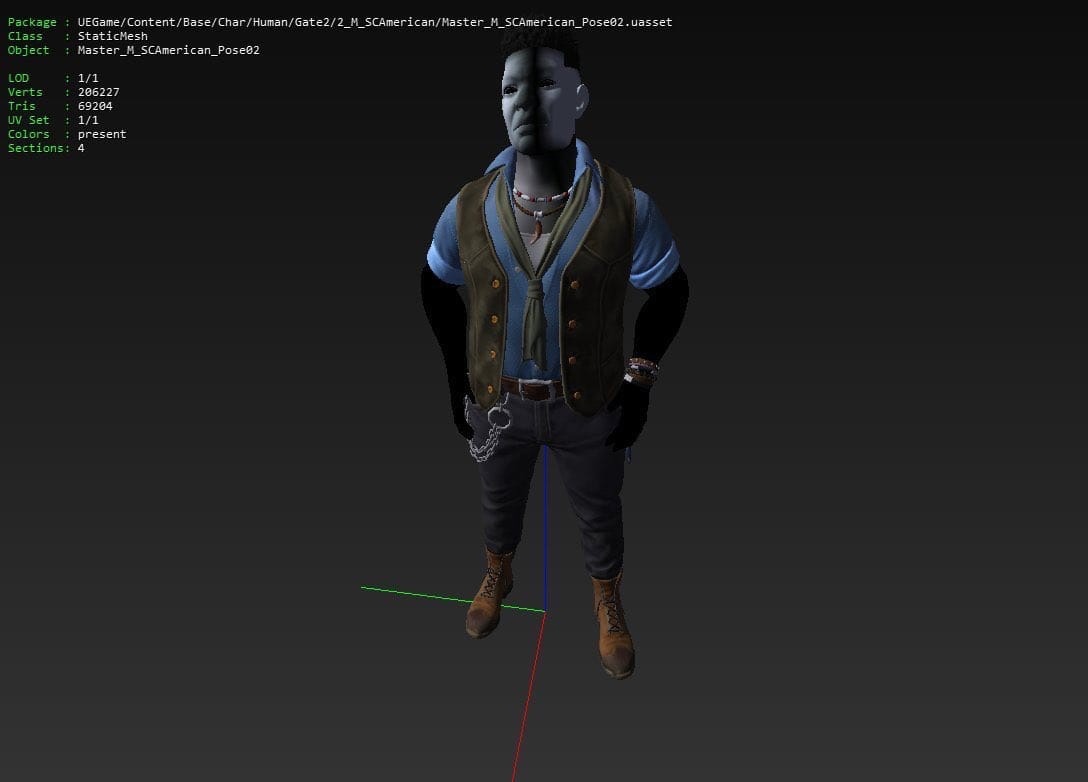
Task: Click the Tris count 69204
Action: [95, 105]
